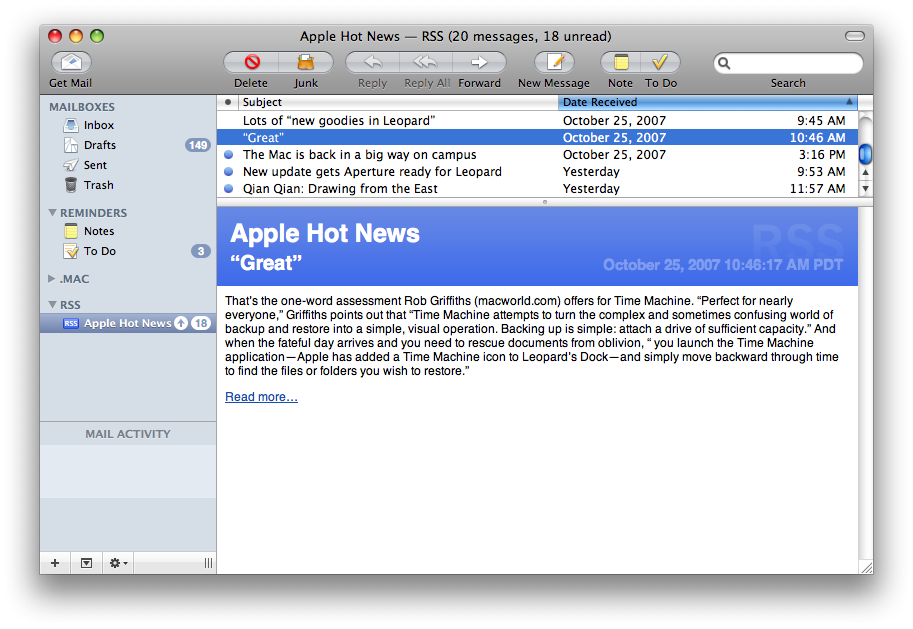Sort messages by Date Received column

709,103
